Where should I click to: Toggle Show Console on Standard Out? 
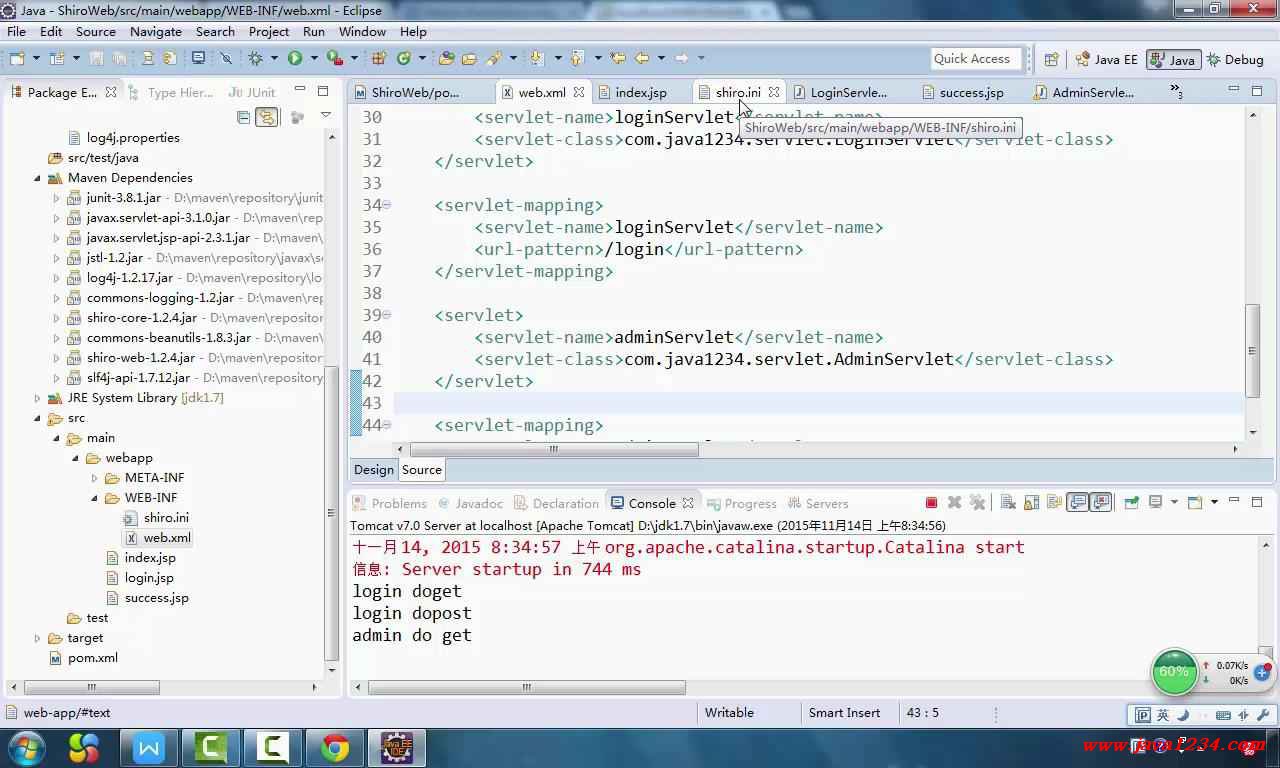pyautogui.click(x=1077, y=502)
